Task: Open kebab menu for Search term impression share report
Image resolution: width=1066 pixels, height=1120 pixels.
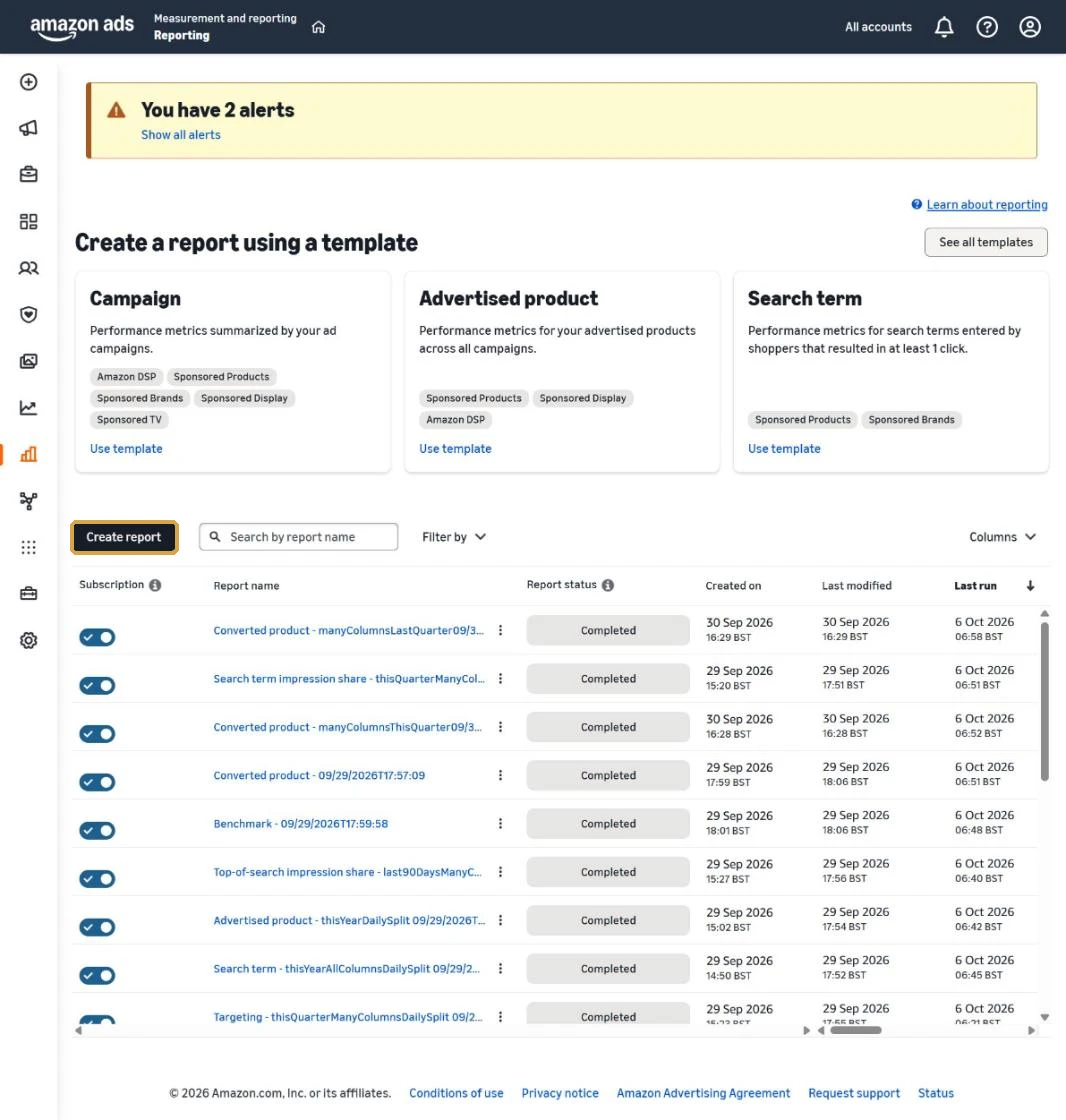Action: [500, 679]
